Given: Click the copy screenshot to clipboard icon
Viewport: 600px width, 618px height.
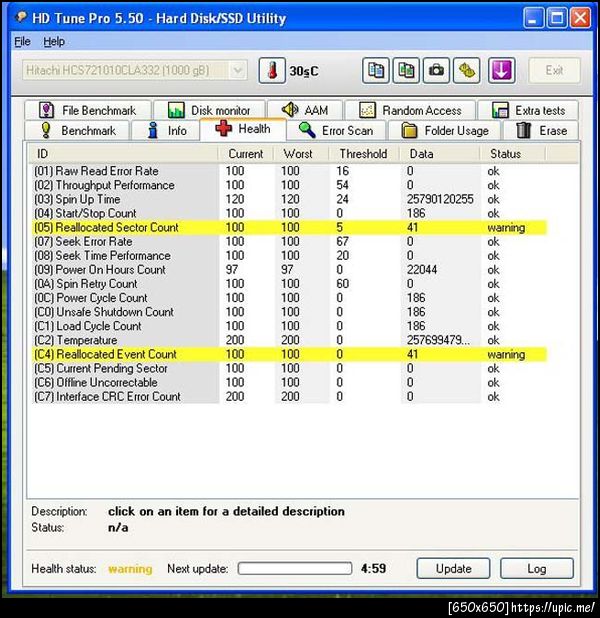Looking at the screenshot, I should (406, 71).
